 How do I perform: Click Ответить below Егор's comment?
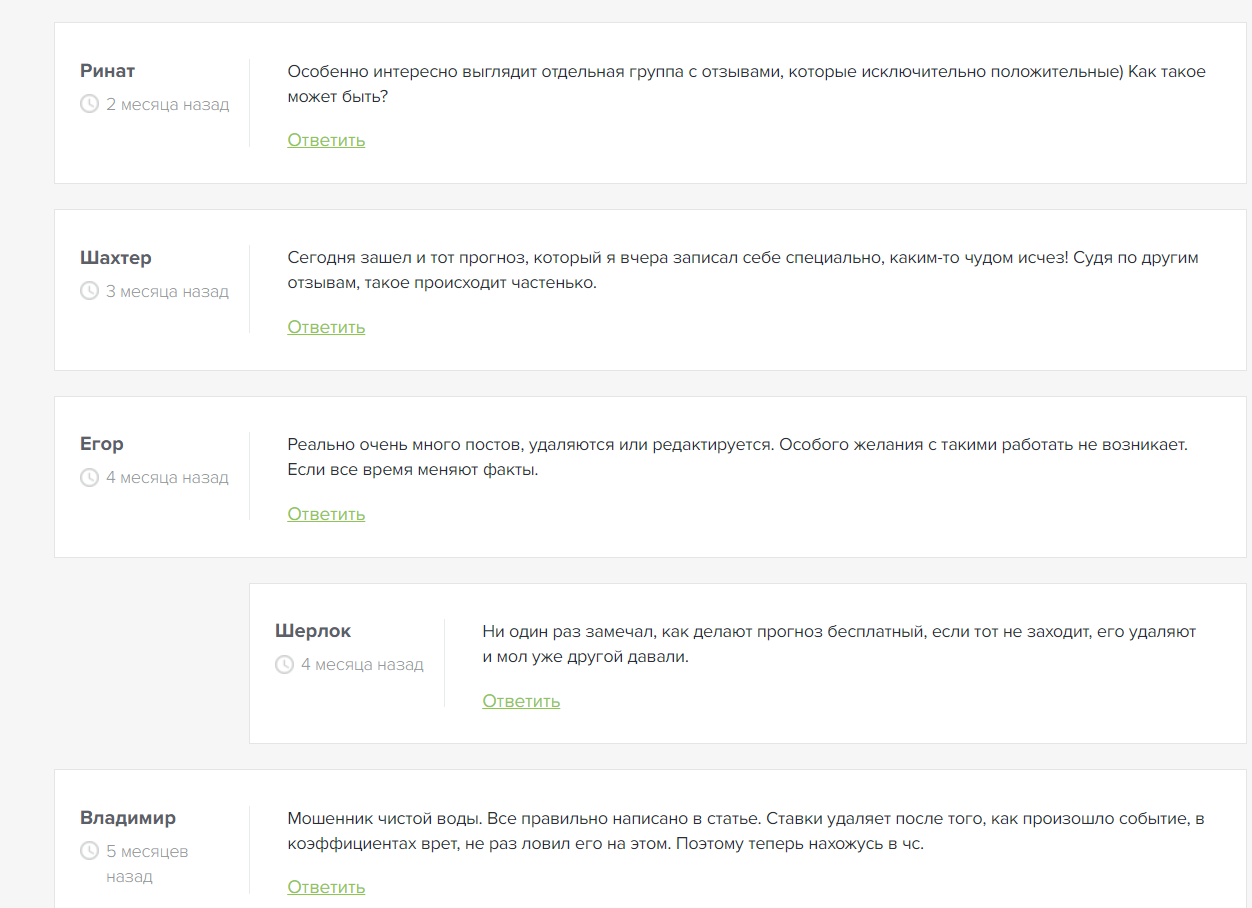point(326,514)
